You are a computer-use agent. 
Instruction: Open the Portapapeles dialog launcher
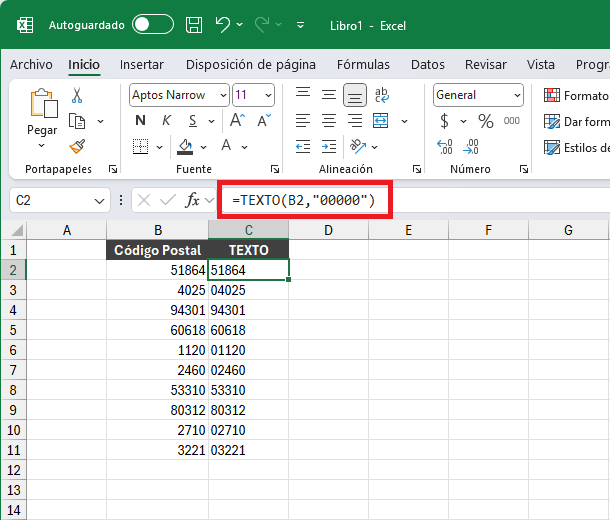(x=113, y=169)
